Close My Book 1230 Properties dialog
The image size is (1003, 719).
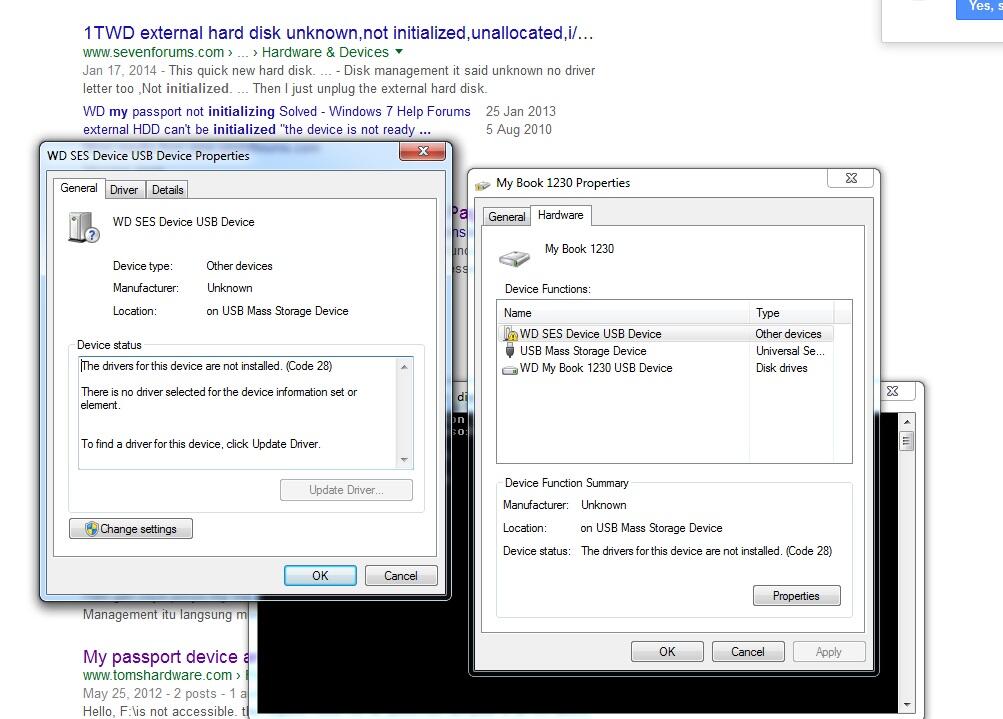click(851, 178)
